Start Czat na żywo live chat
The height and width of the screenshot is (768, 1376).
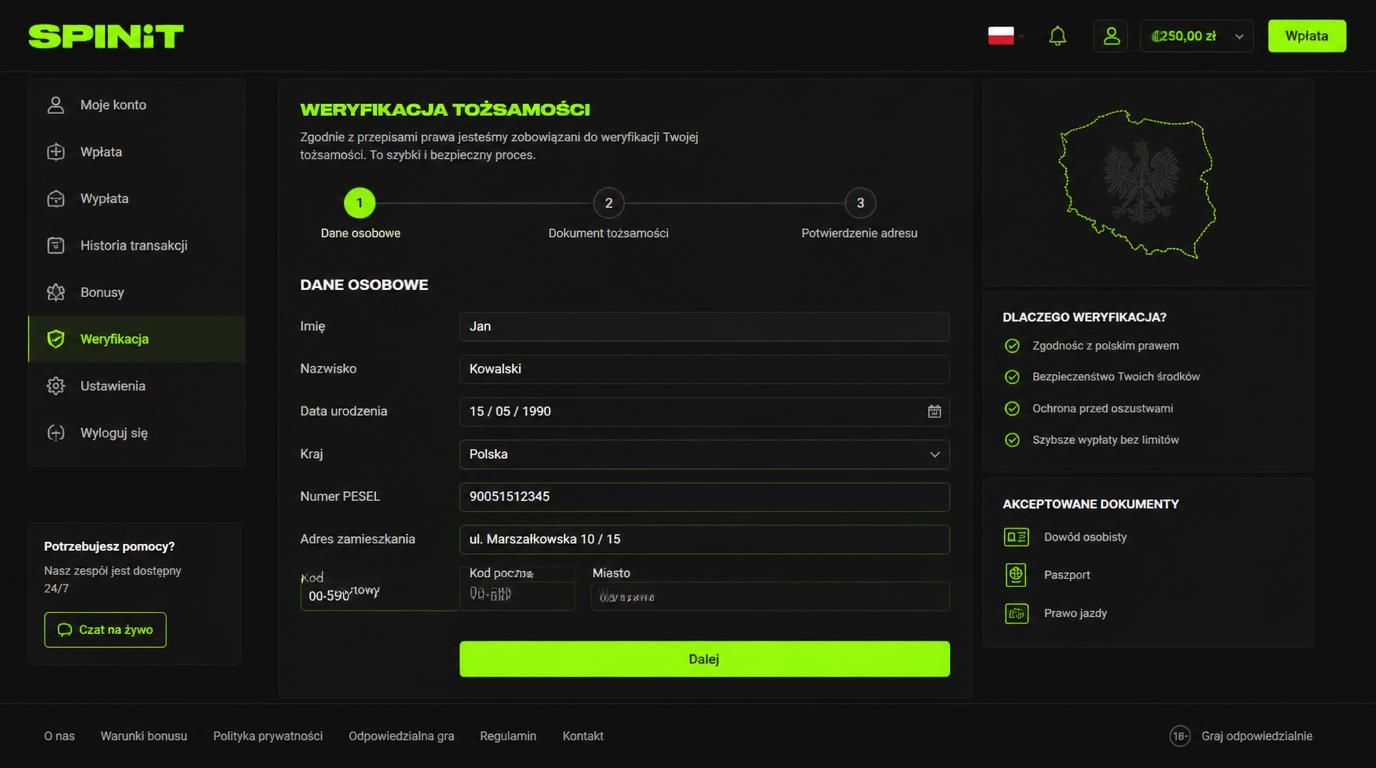point(105,630)
